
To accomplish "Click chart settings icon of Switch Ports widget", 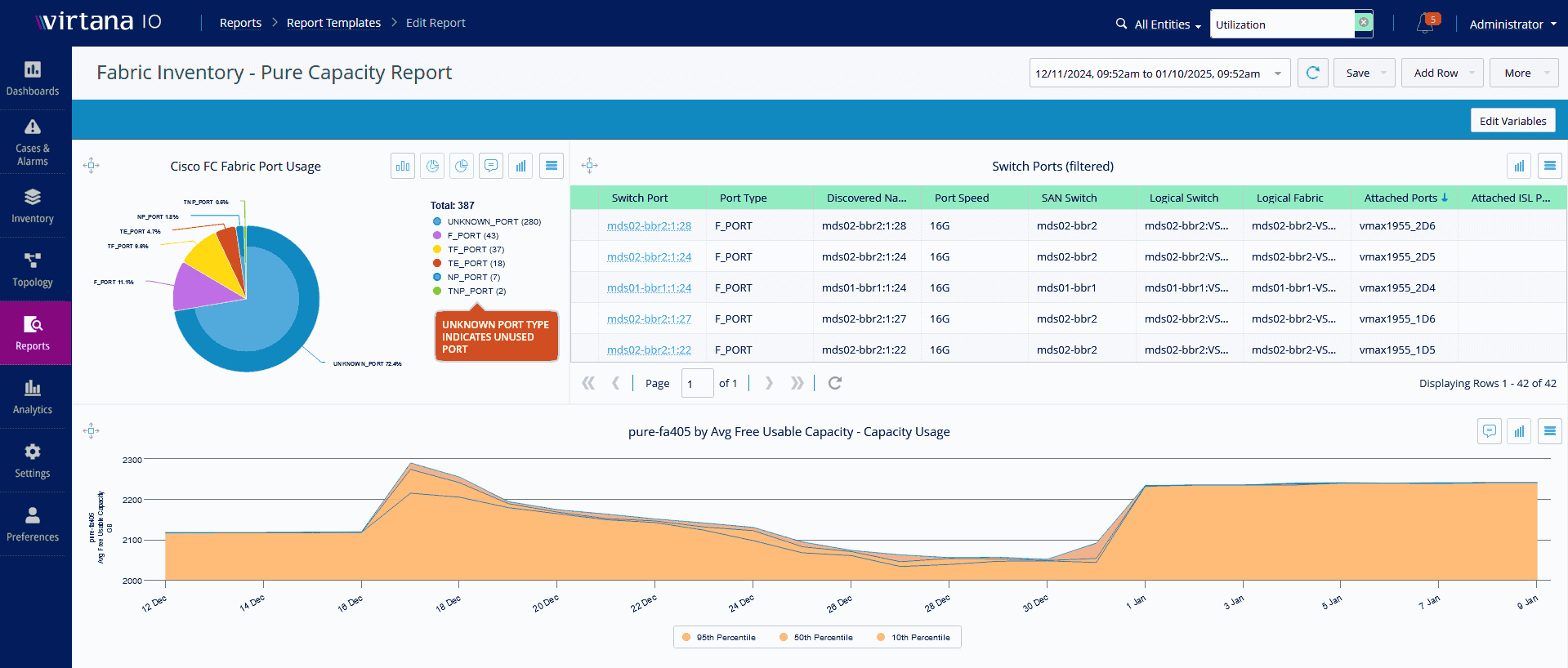I will [x=1519, y=166].
